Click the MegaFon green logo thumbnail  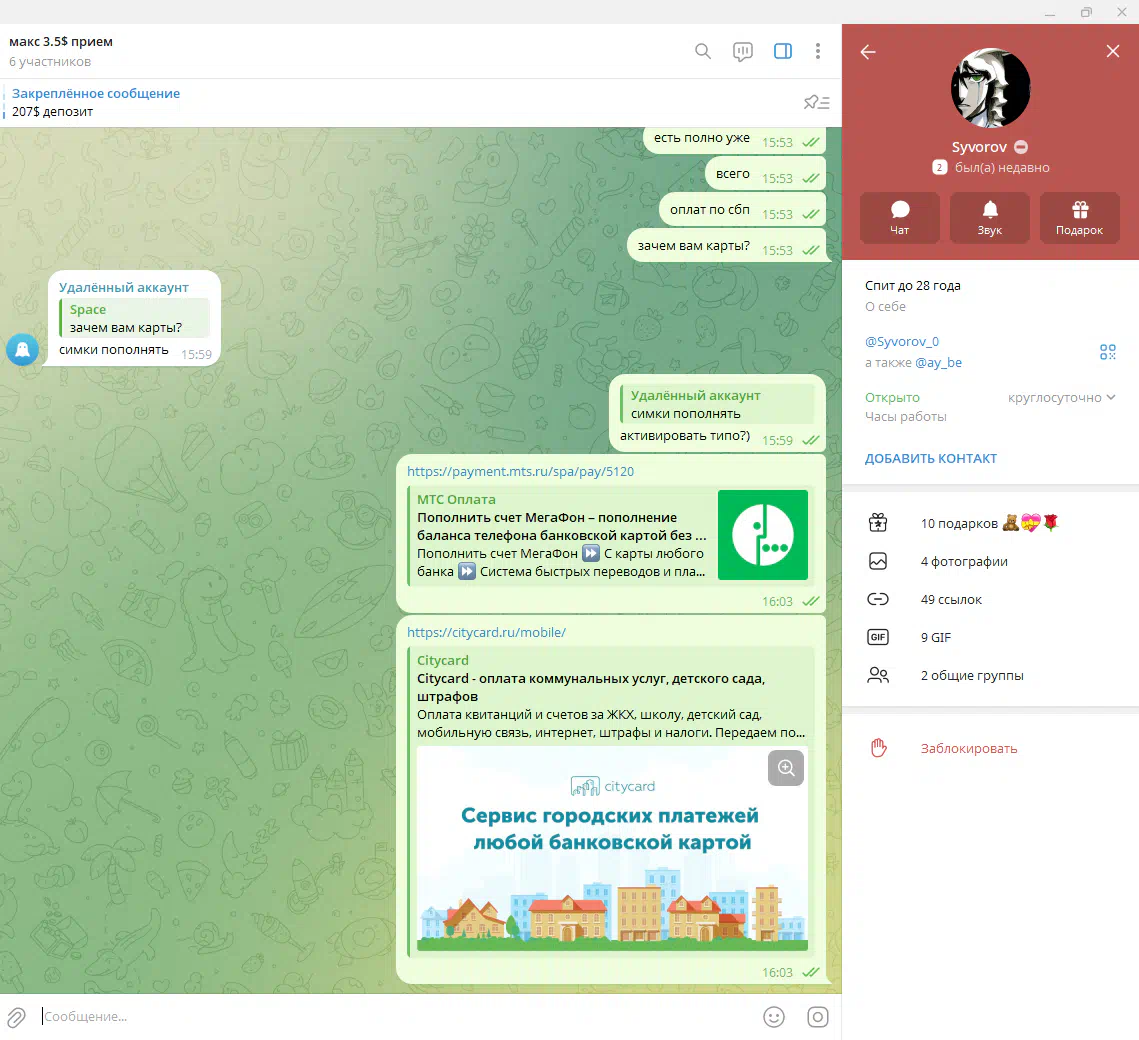pos(763,535)
